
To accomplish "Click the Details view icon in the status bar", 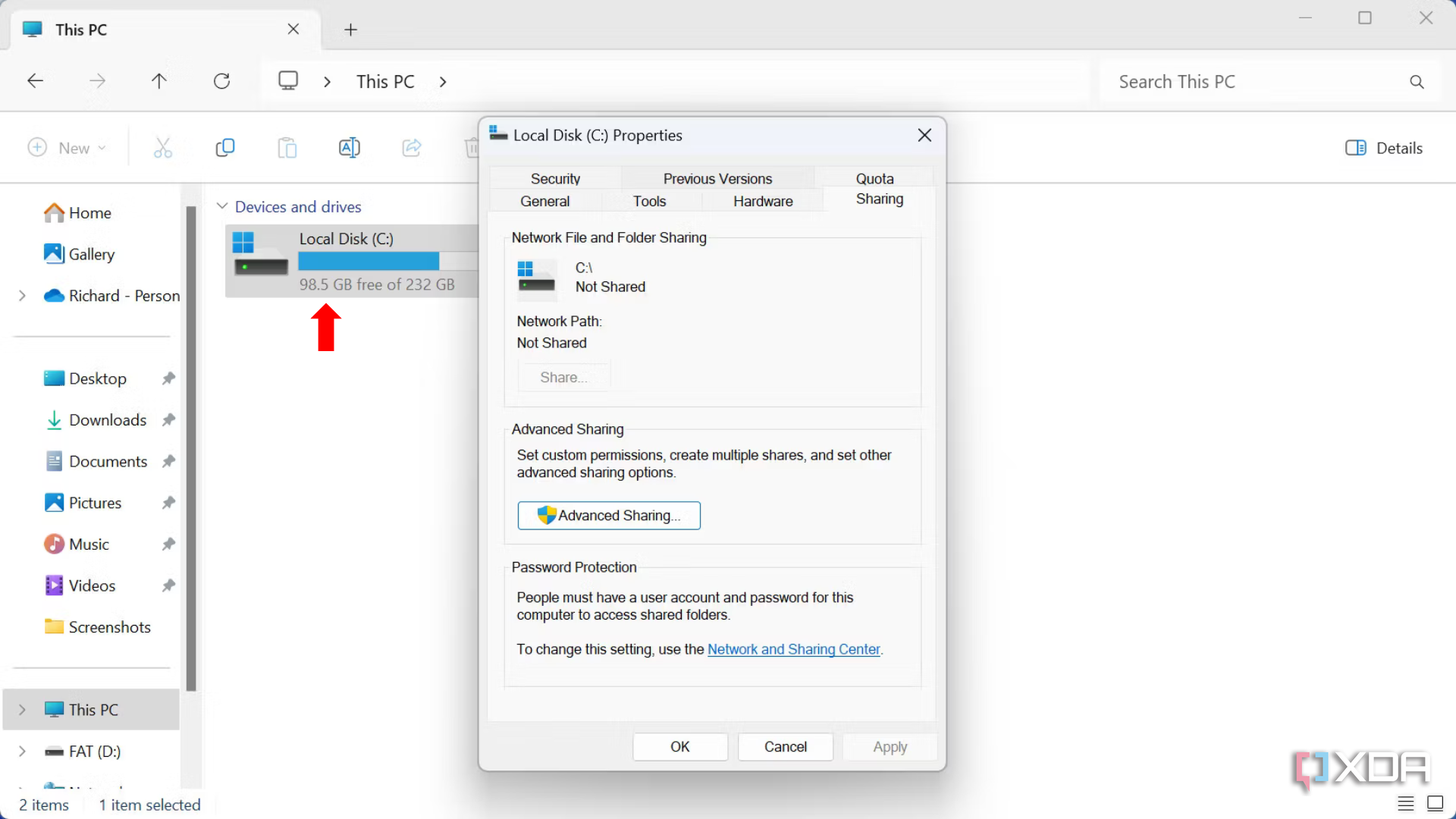I will [x=1404, y=803].
